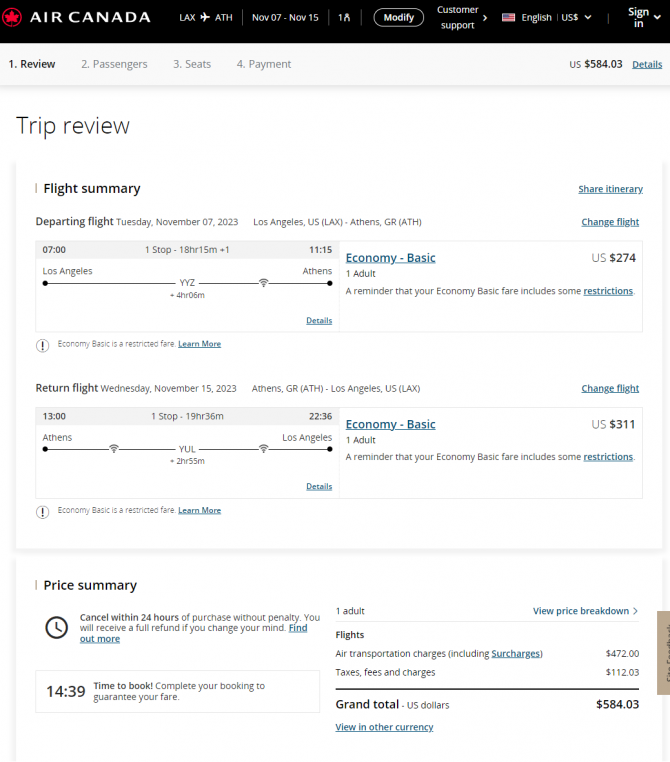Go to the 4. Payment step
670x762 pixels.
point(264,64)
